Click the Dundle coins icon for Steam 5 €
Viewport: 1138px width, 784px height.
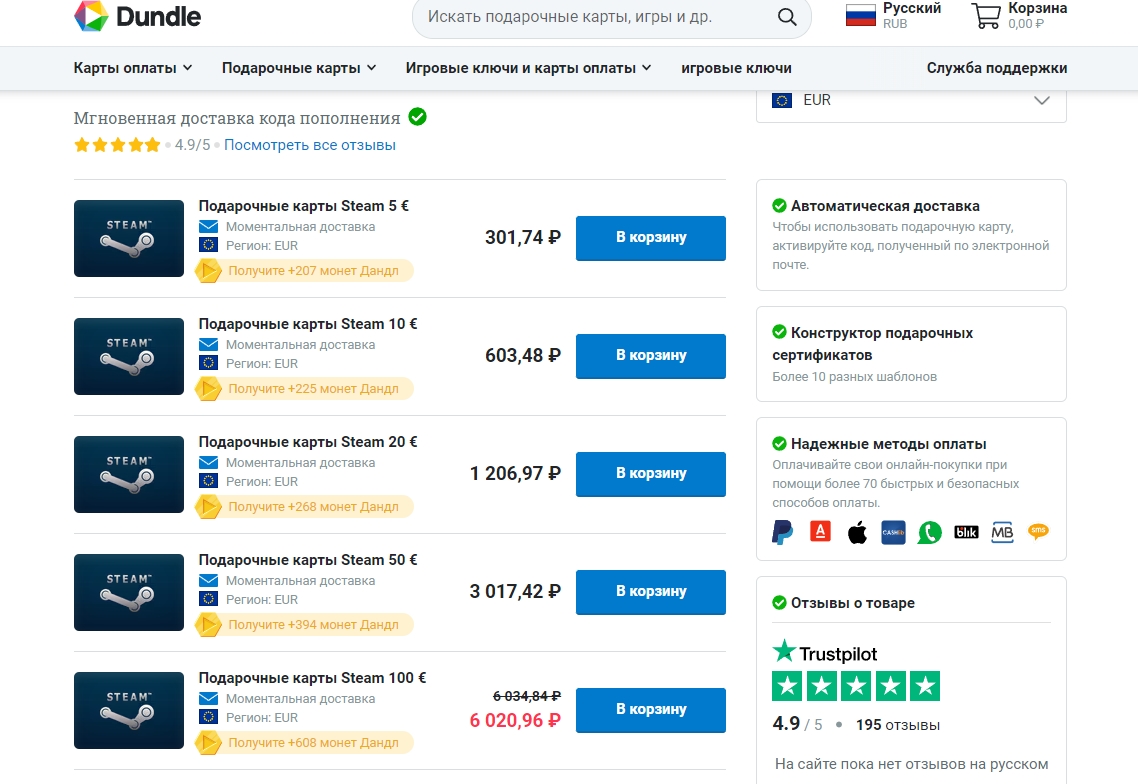tap(208, 271)
